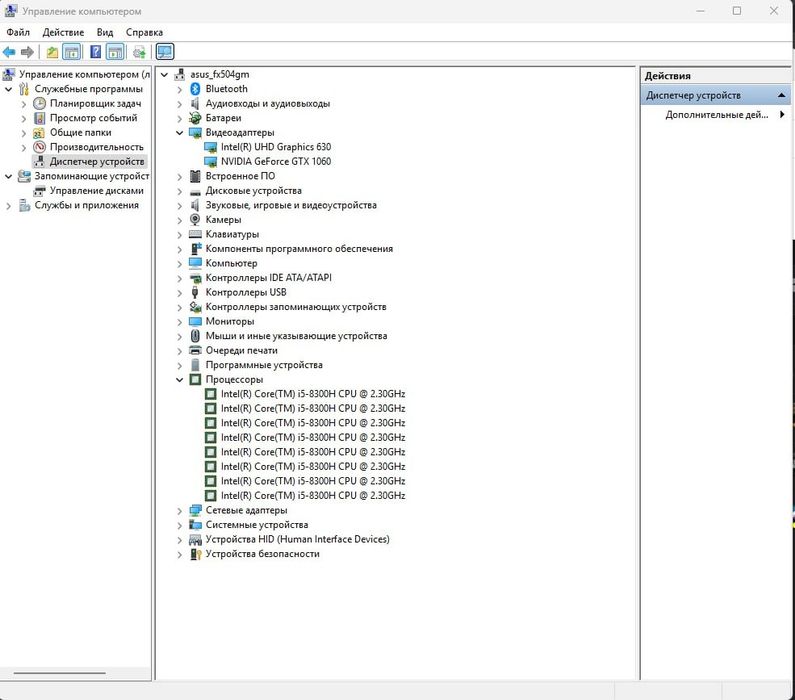Click the Bluetooth category icon

(195, 89)
